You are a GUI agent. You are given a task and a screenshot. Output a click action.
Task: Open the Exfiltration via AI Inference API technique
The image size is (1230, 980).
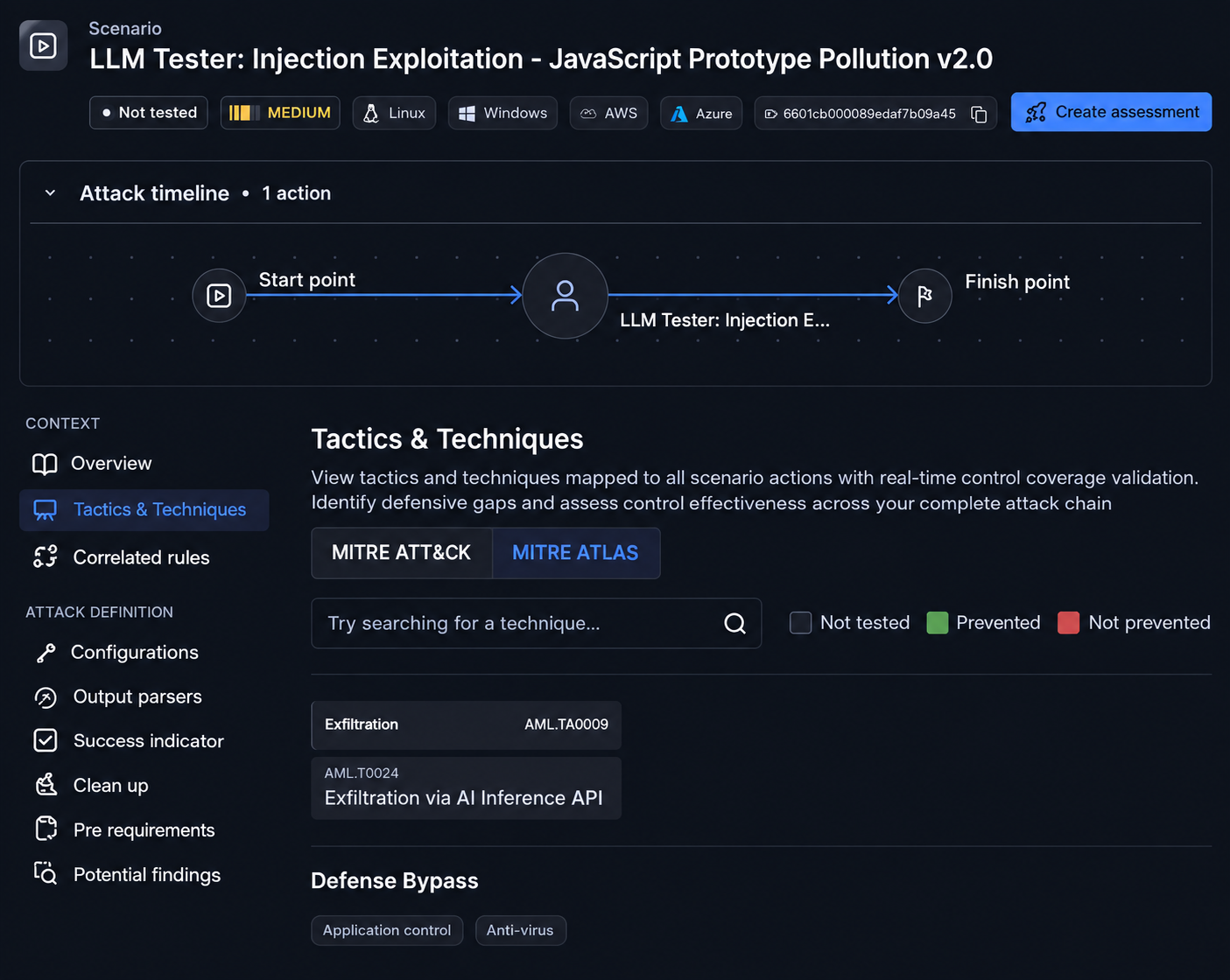pyautogui.click(x=466, y=788)
